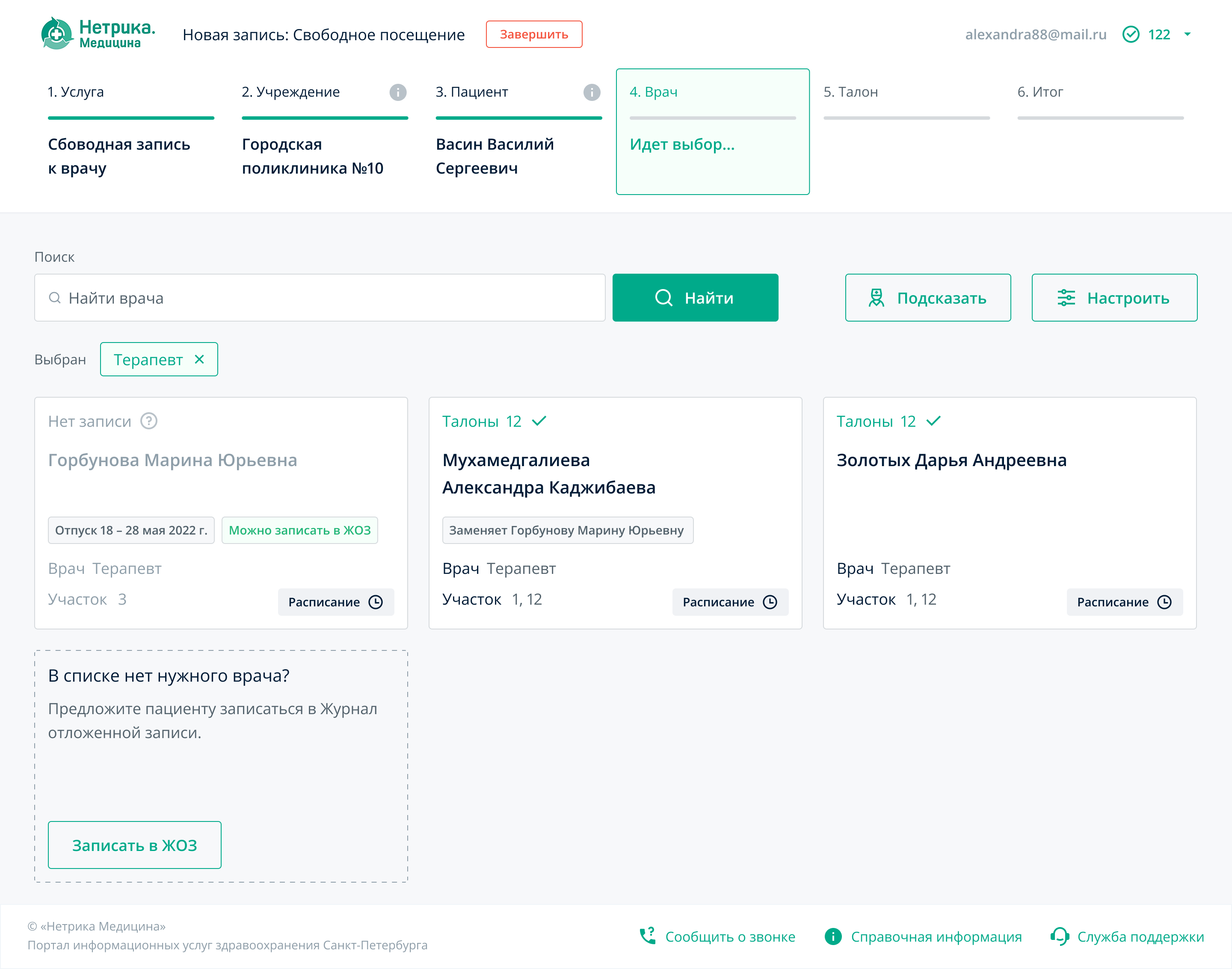
Task: Click the Подсказать doctor suggestion button
Action: coord(927,298)
